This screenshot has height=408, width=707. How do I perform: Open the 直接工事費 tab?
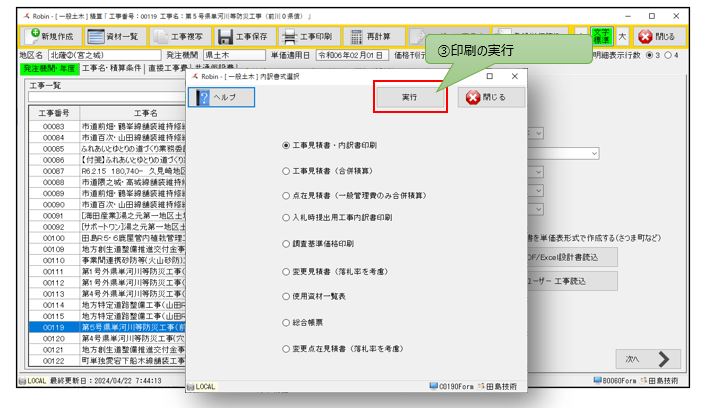167,68
